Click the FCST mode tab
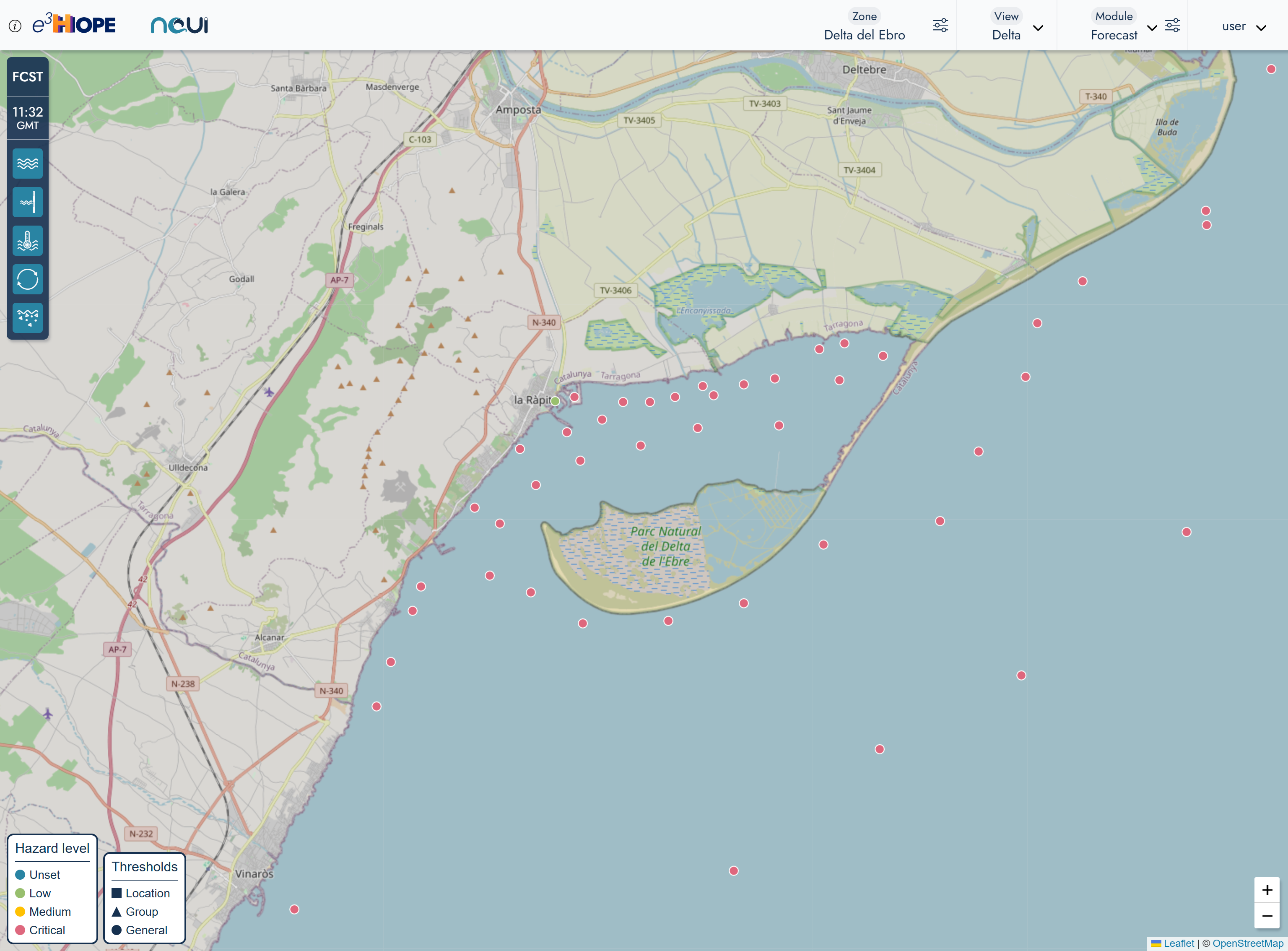 pyautogui.click(x=28, y=77)
